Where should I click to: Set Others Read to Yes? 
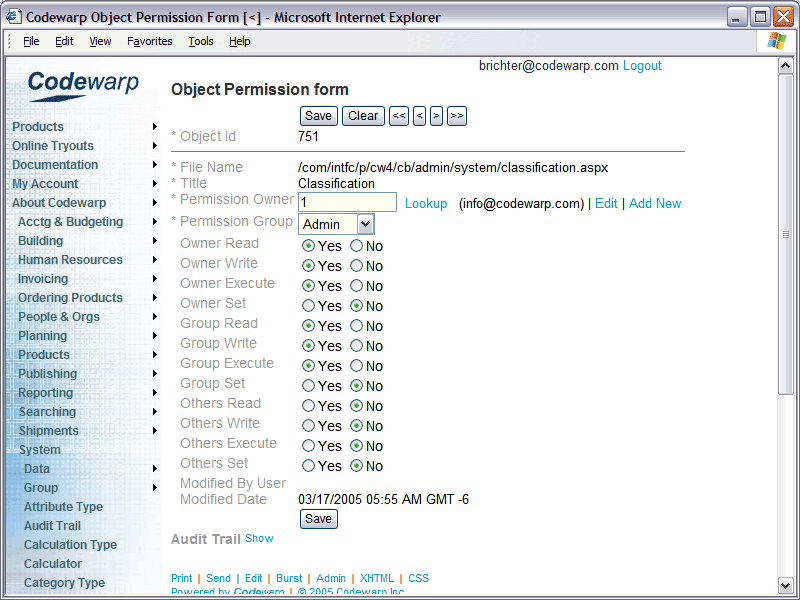308,406
